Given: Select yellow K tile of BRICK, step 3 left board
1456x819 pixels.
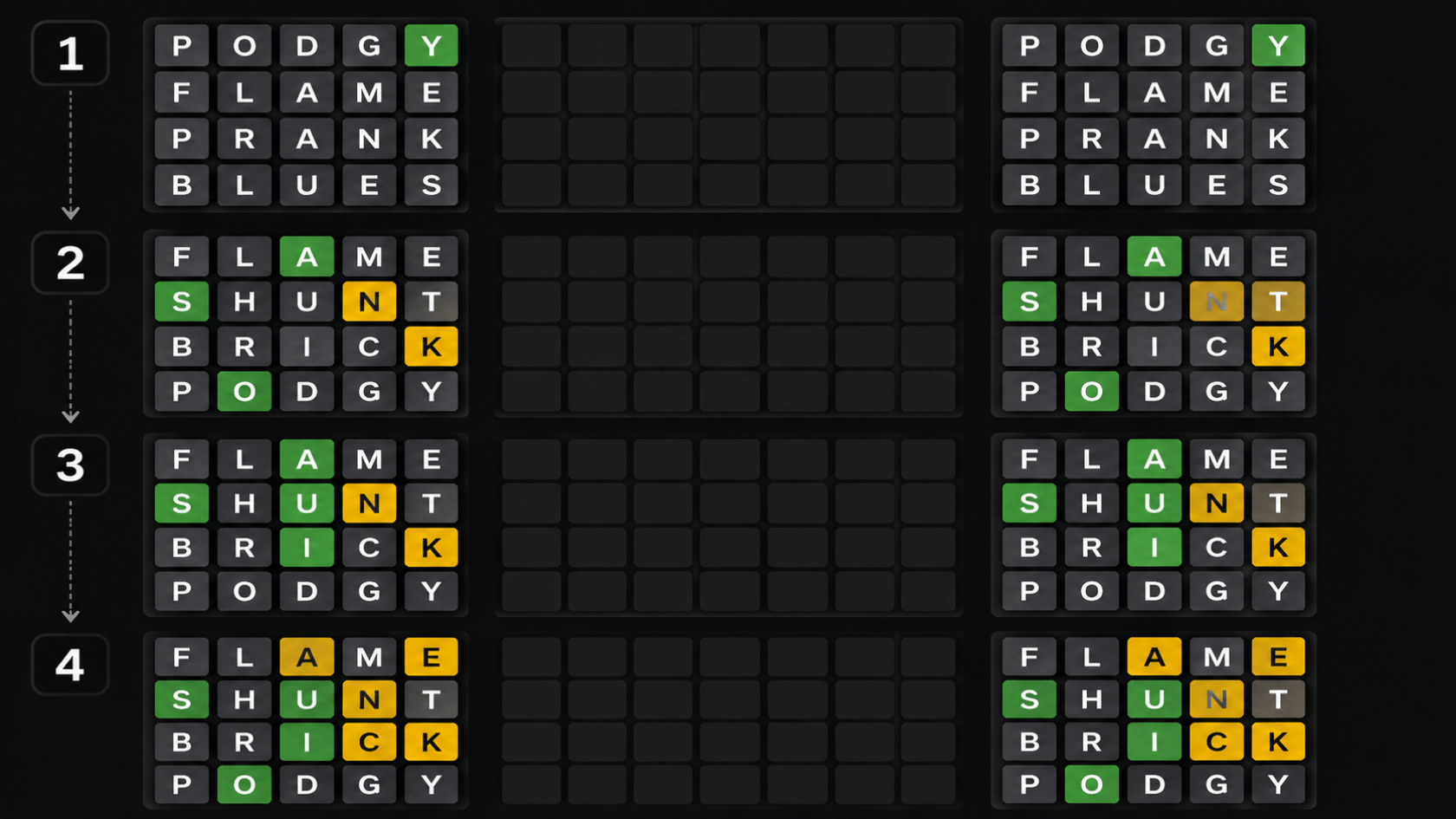Looking at the screenshot, I should pyautogui.click(x=432, y=548).
